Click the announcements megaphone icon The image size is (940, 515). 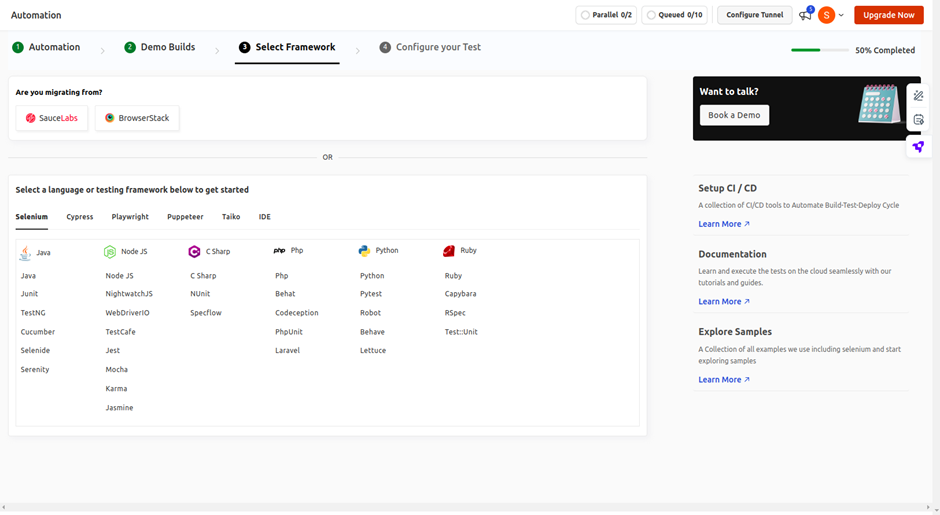click(x=805, y=15)
